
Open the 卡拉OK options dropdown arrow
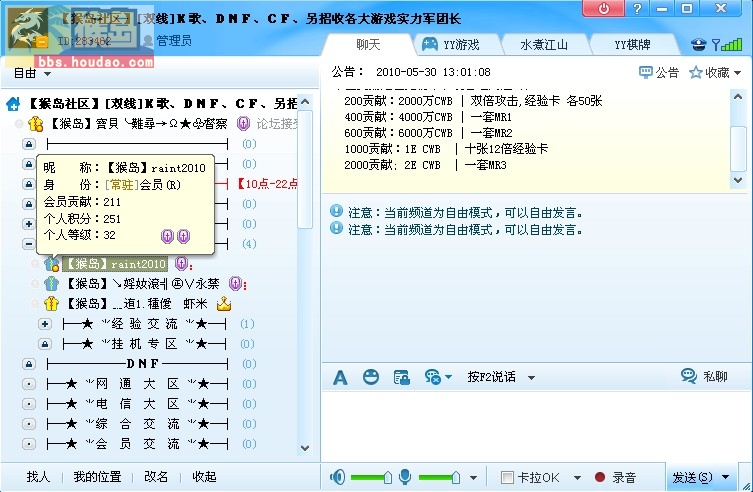pos(577,478)
